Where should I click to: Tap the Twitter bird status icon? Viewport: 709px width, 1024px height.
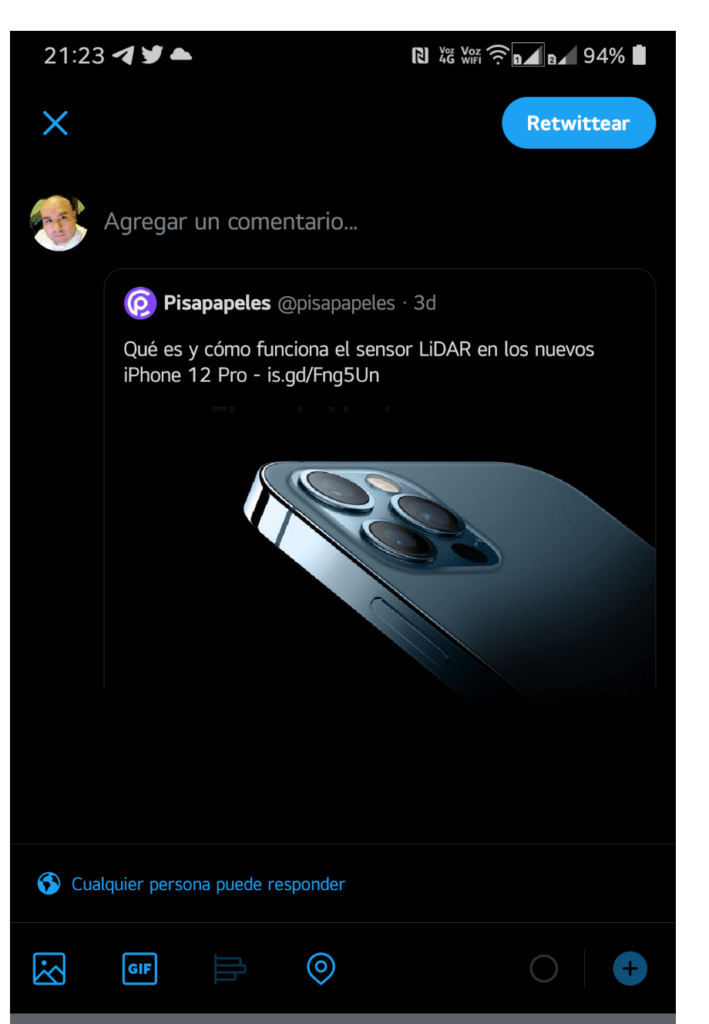(x=152, y=55)
